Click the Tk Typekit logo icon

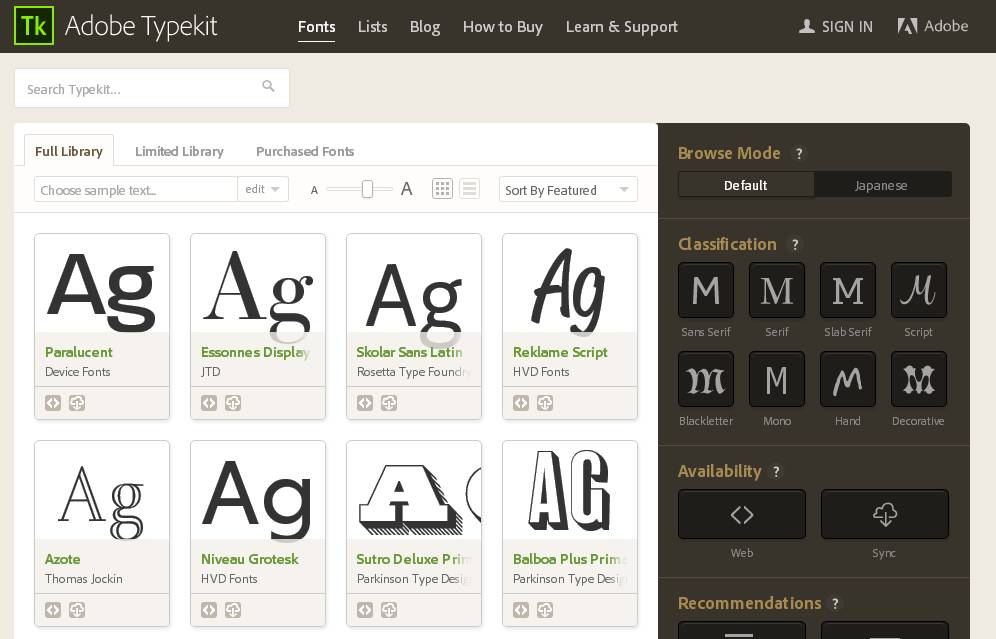(x=34, y=26)
